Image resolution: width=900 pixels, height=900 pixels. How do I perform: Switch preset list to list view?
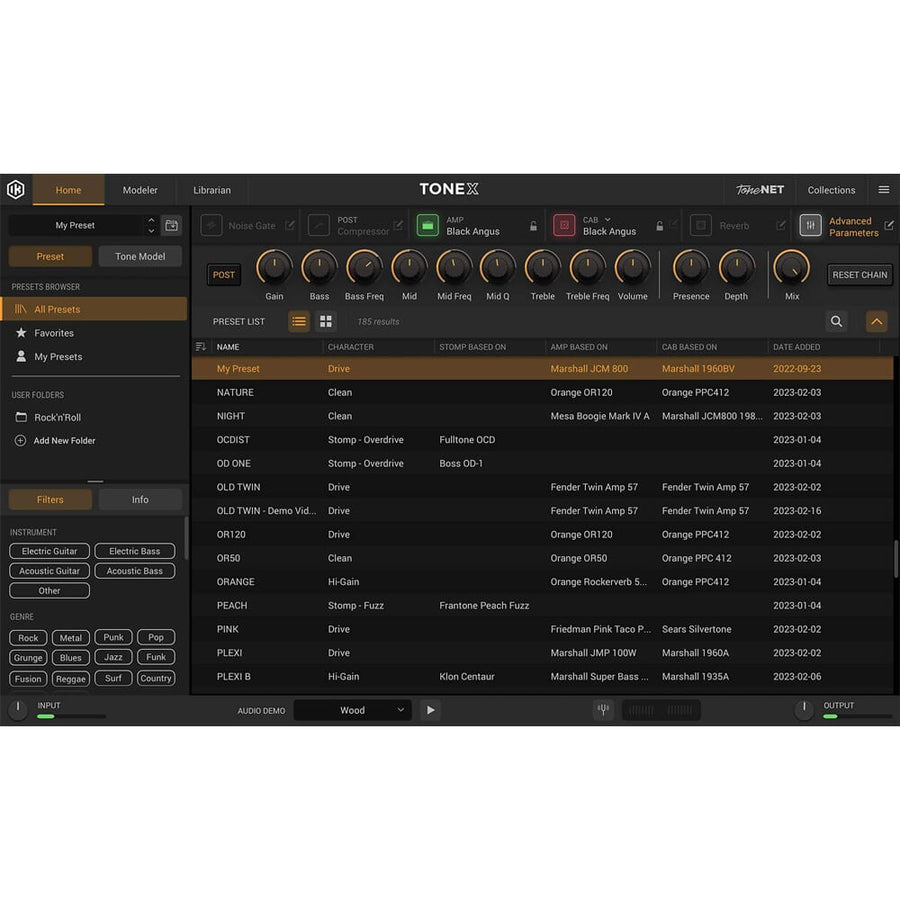(298, 321)
